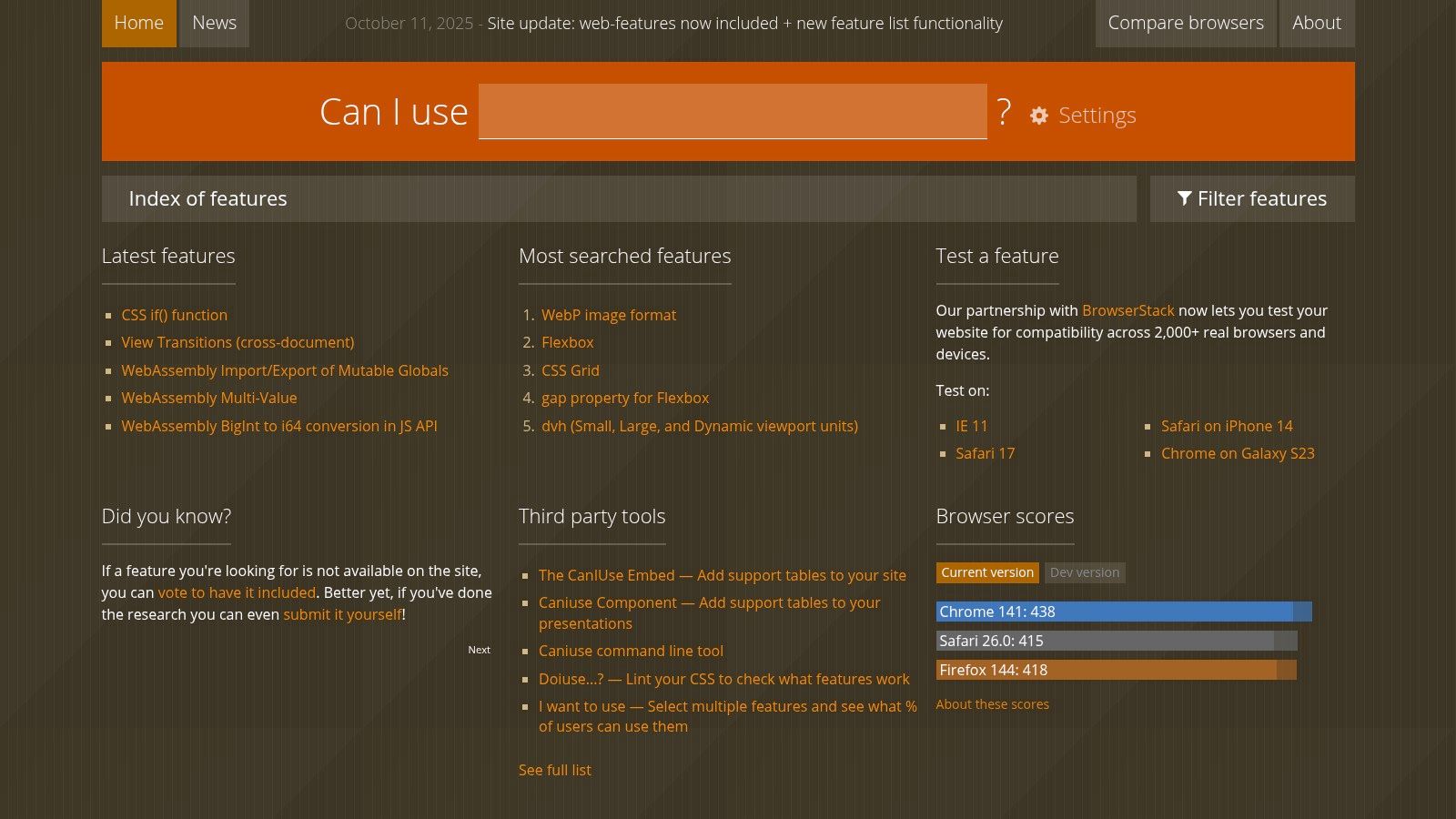Open the Home tab

pos(139,23)
